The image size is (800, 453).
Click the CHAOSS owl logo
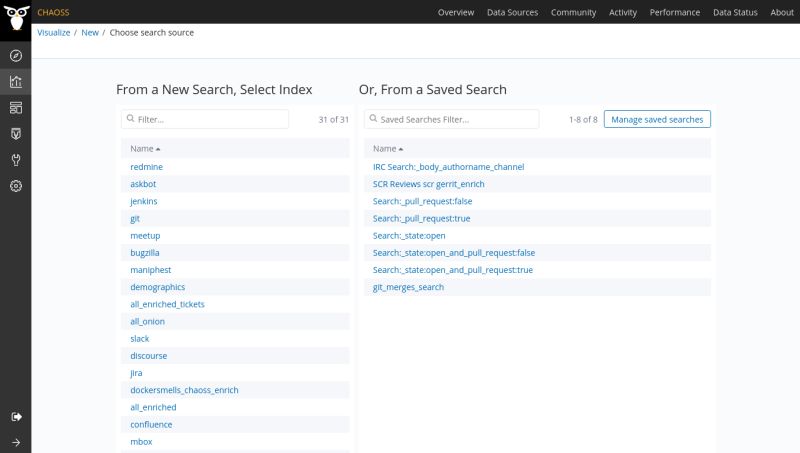(15, 17)
